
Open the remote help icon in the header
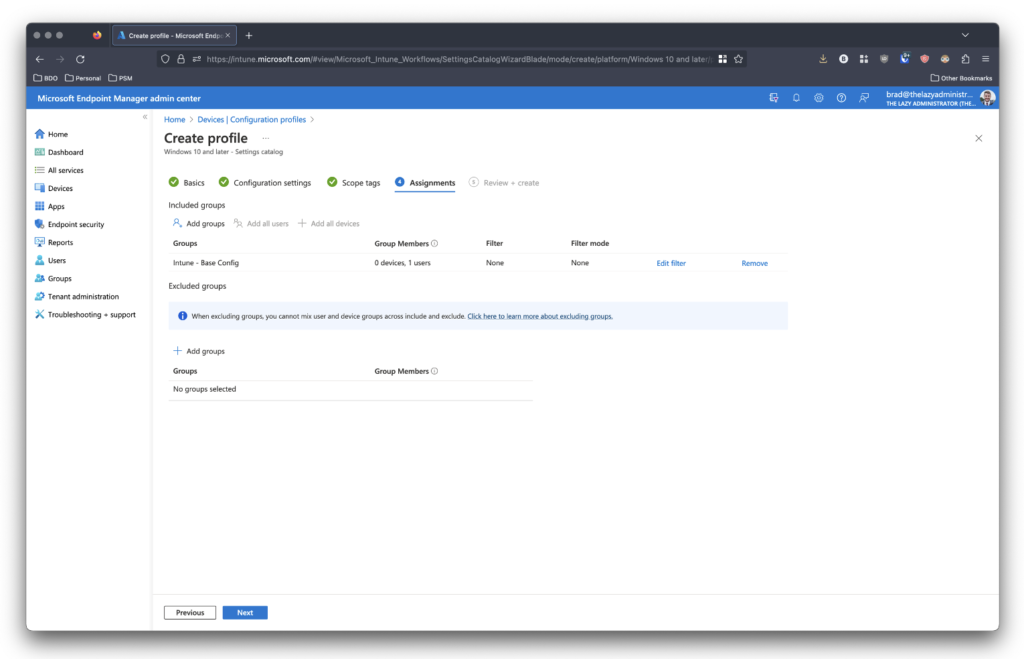point(774,98)
